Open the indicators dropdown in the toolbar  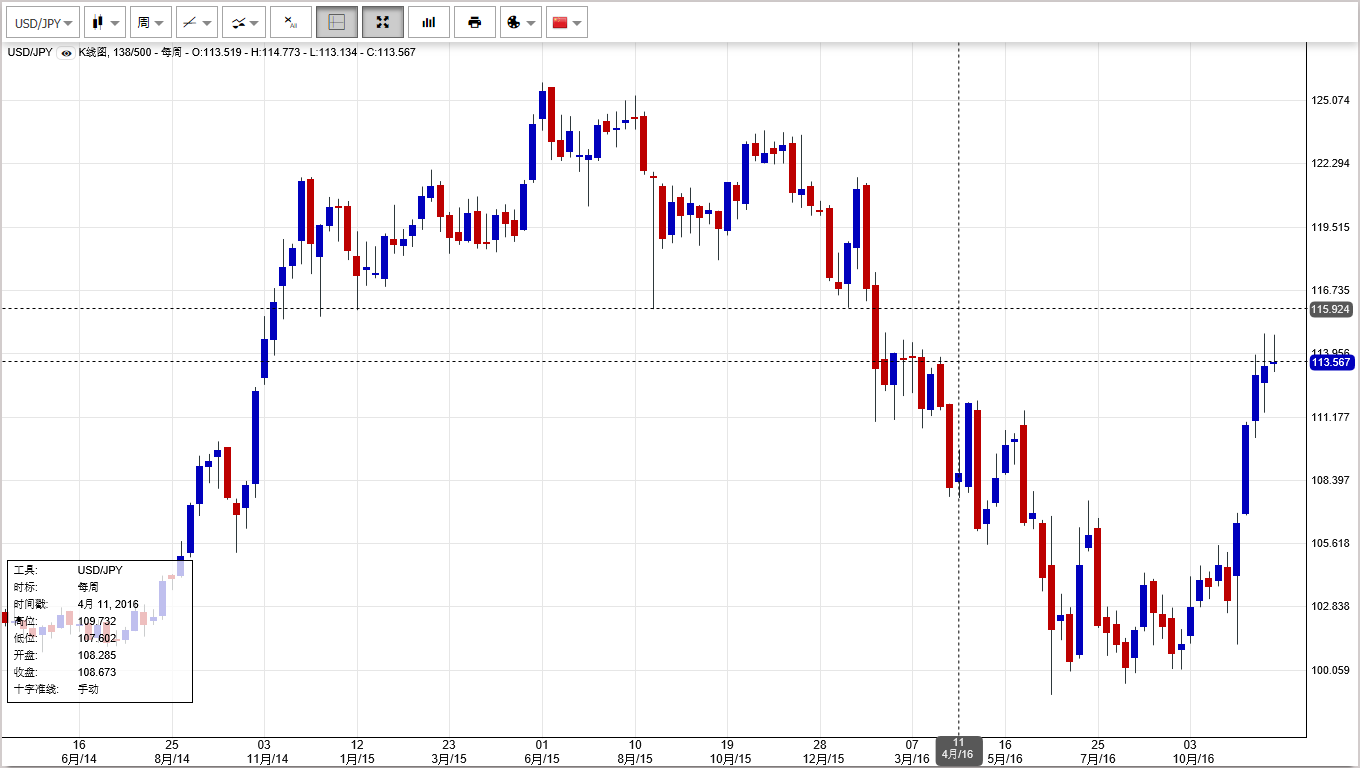click(x=243, y=22)
